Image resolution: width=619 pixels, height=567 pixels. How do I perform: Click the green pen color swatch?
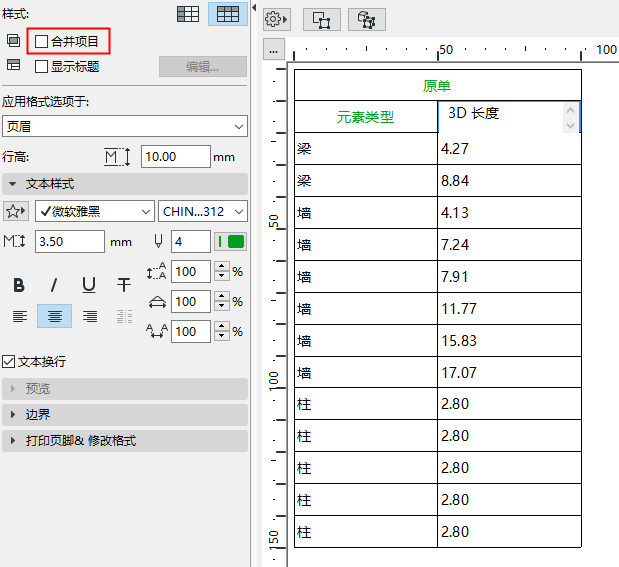pyautogui.click(x=231, y=241)
